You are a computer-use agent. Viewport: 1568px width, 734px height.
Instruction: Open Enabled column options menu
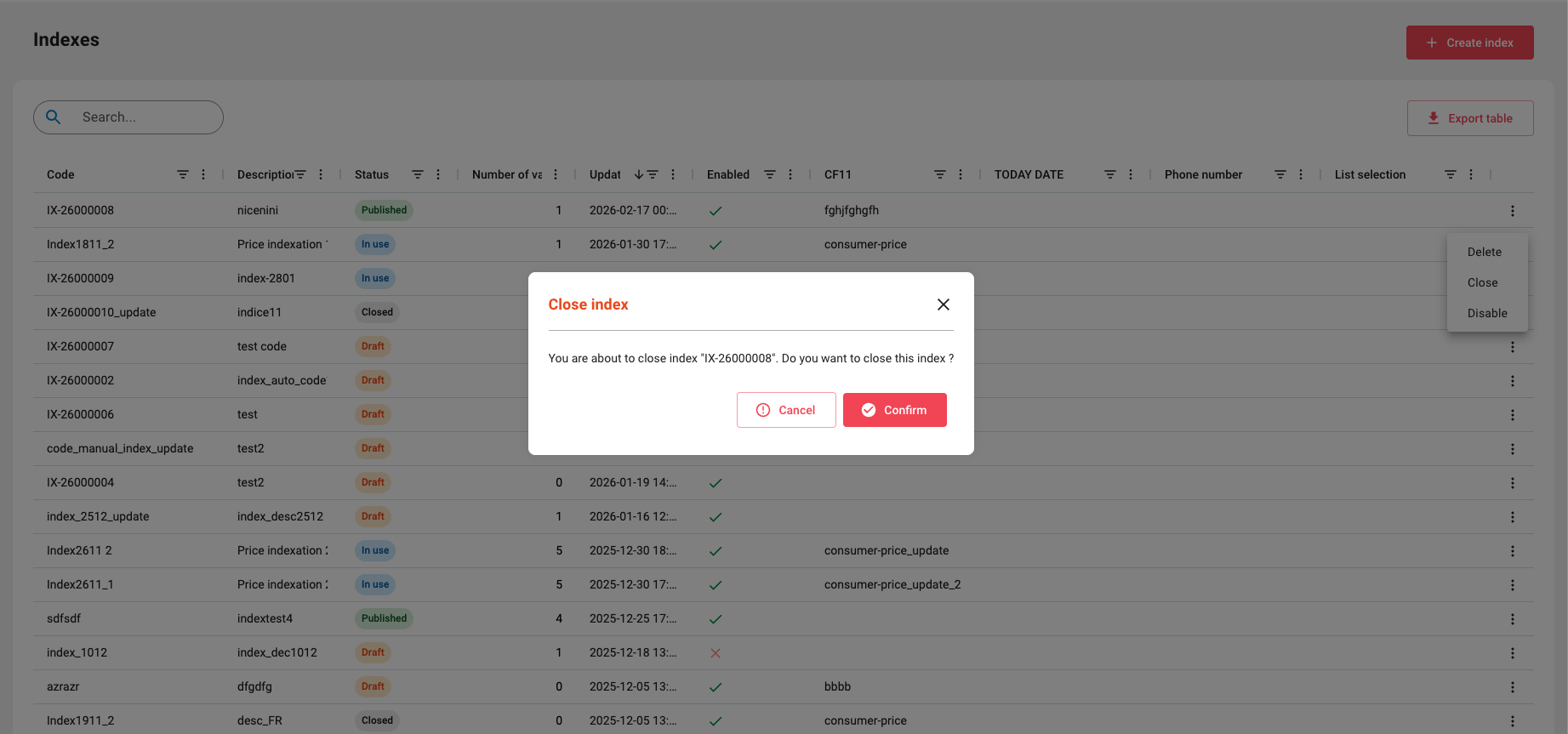coord(790,174)
